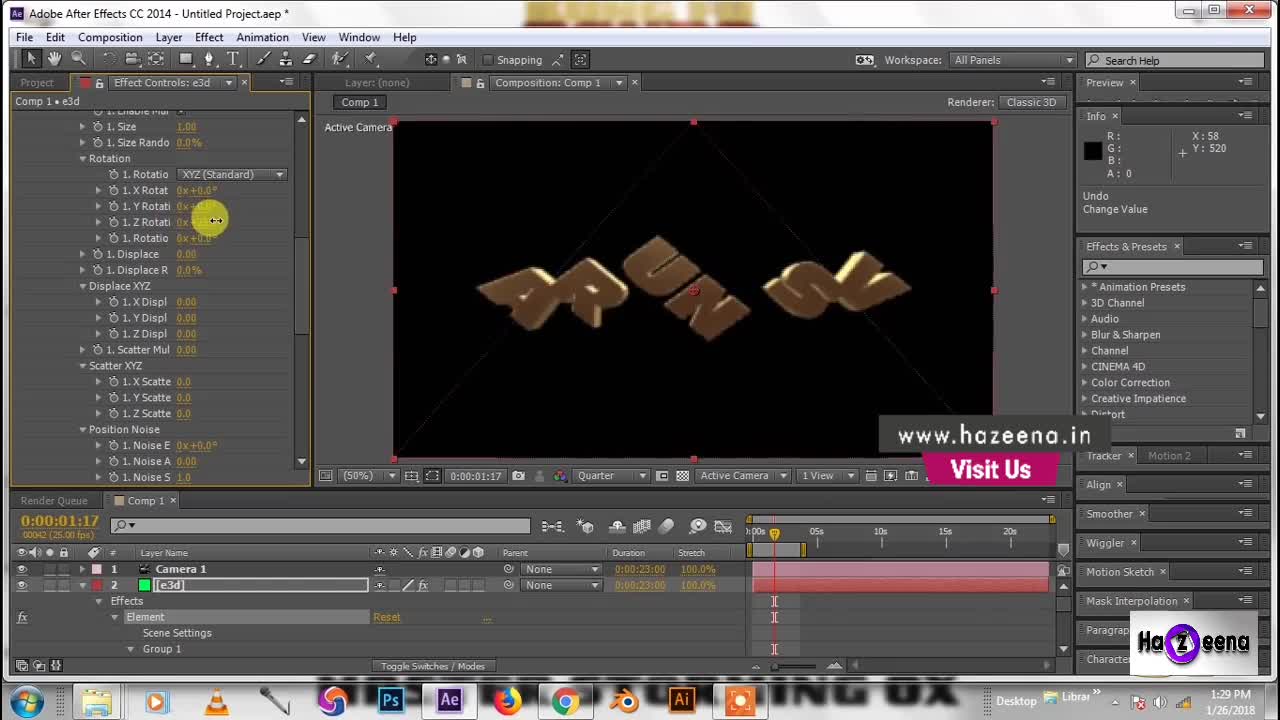Collapse the Rotation property group
Viewport: 1280px width, 720px height.
[x=83, y=159]
